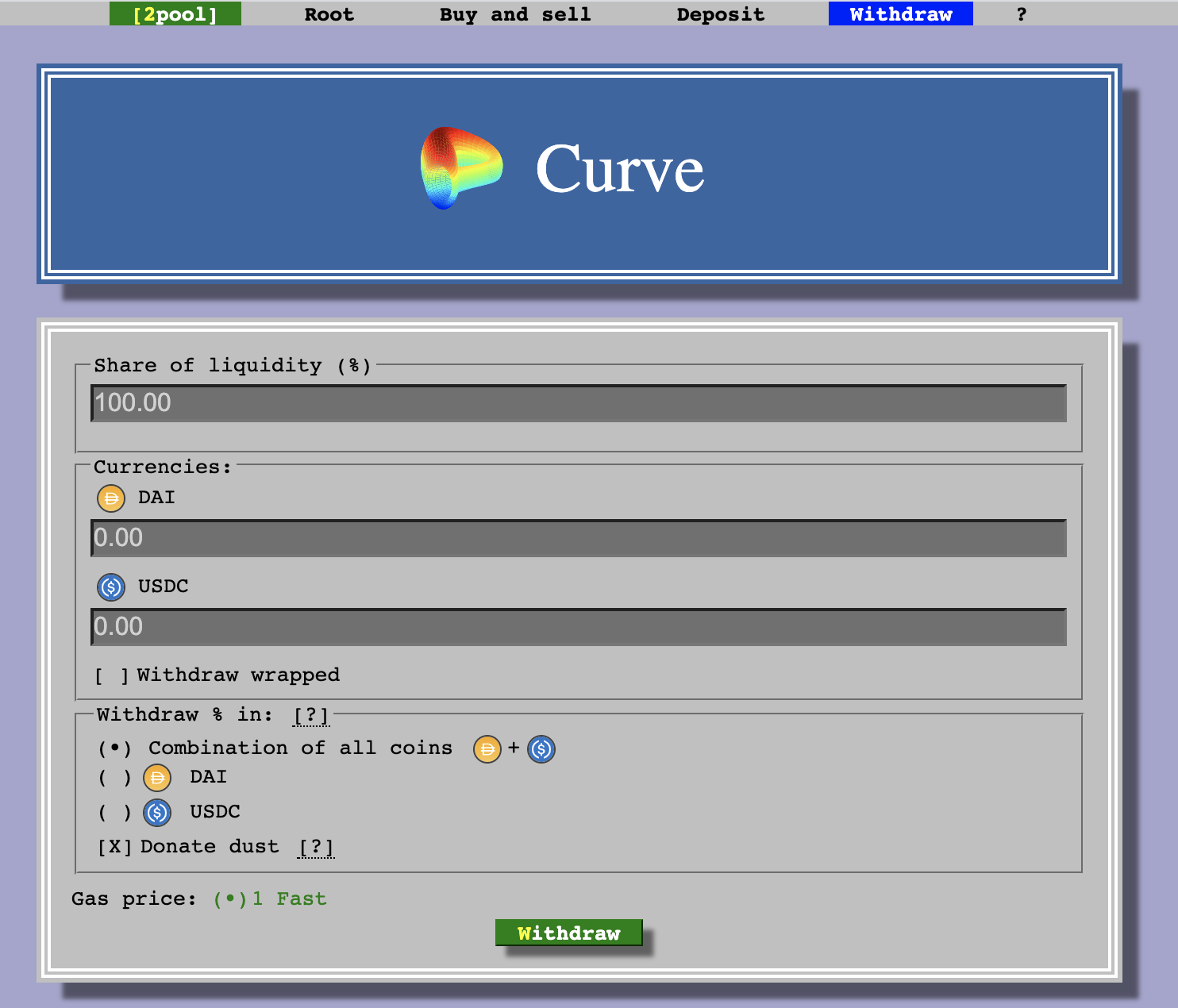Uncheck the "Donate dust" option
1178x1008 pixels.
[x=114, y=846]
